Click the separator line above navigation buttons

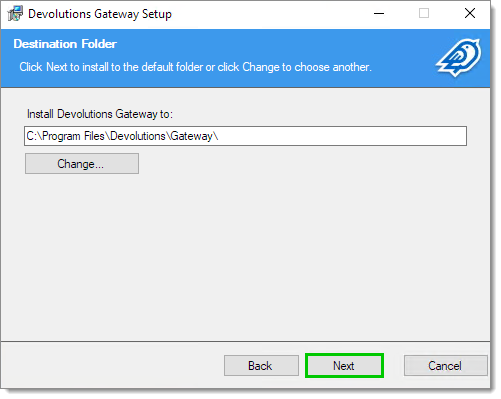[245, 341]
